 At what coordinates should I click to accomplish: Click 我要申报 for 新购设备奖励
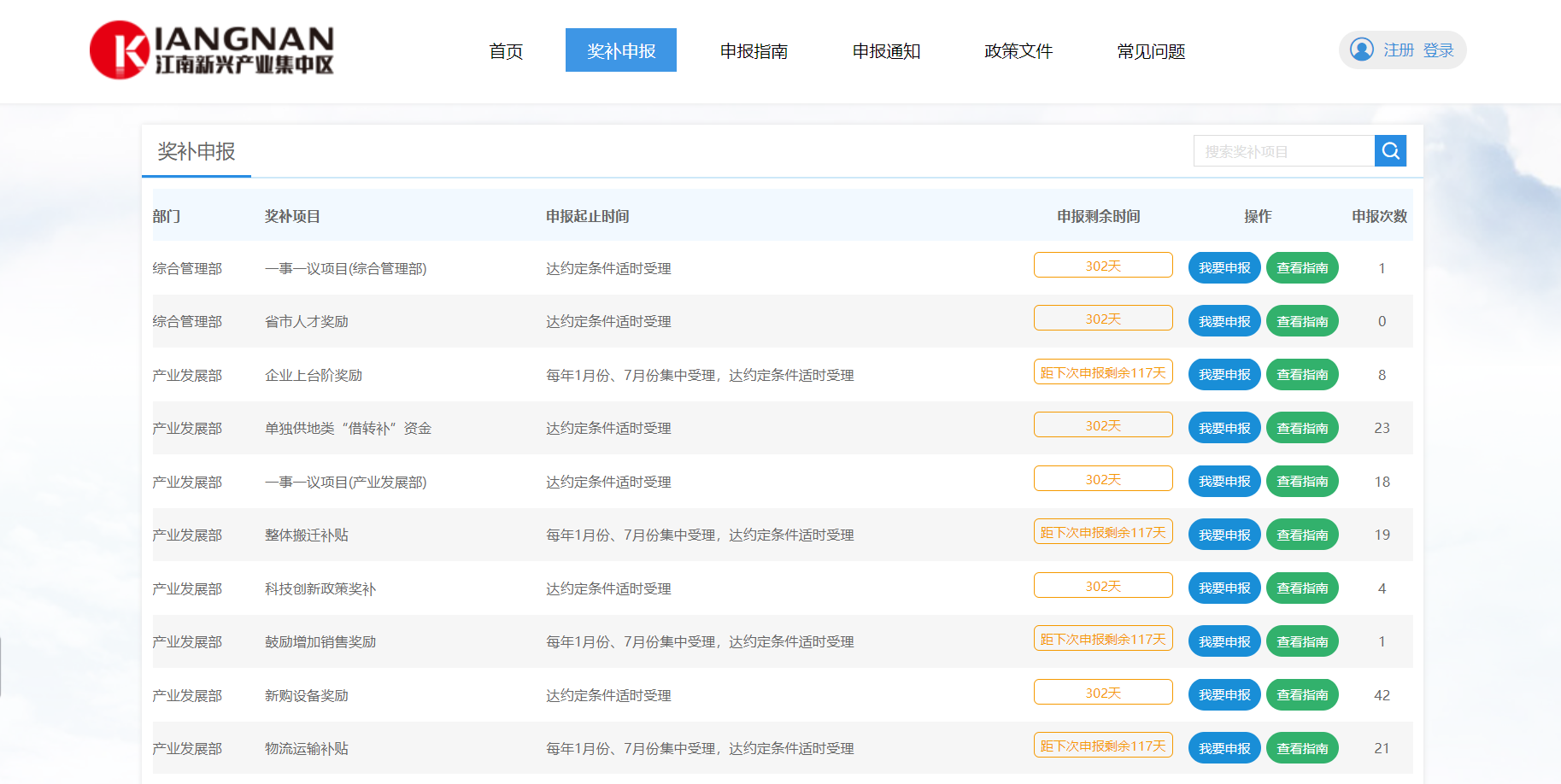pyautogui.click(x=1224, y=695)
